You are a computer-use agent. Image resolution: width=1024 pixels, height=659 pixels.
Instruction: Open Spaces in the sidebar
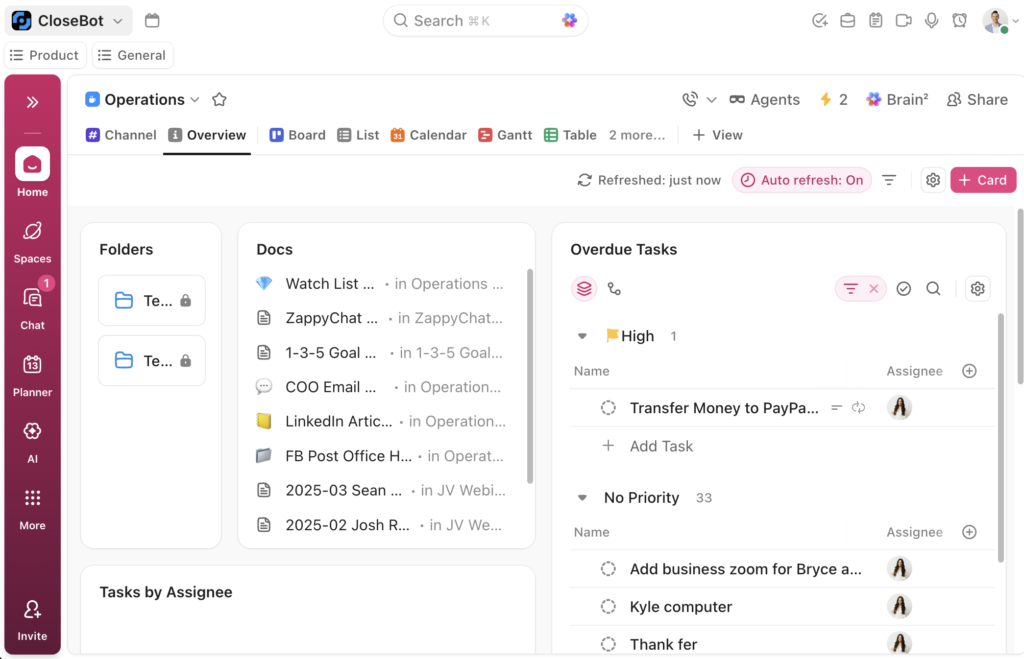coord(32,242)
